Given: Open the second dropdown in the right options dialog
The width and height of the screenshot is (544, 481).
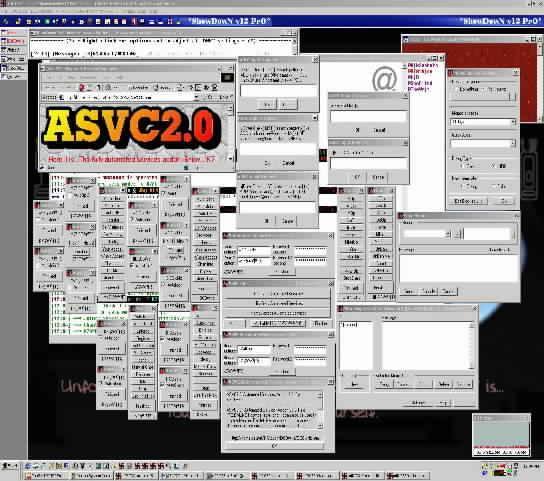Looking at the screenshot, I should pyautogui.click(x=483, y=143).
